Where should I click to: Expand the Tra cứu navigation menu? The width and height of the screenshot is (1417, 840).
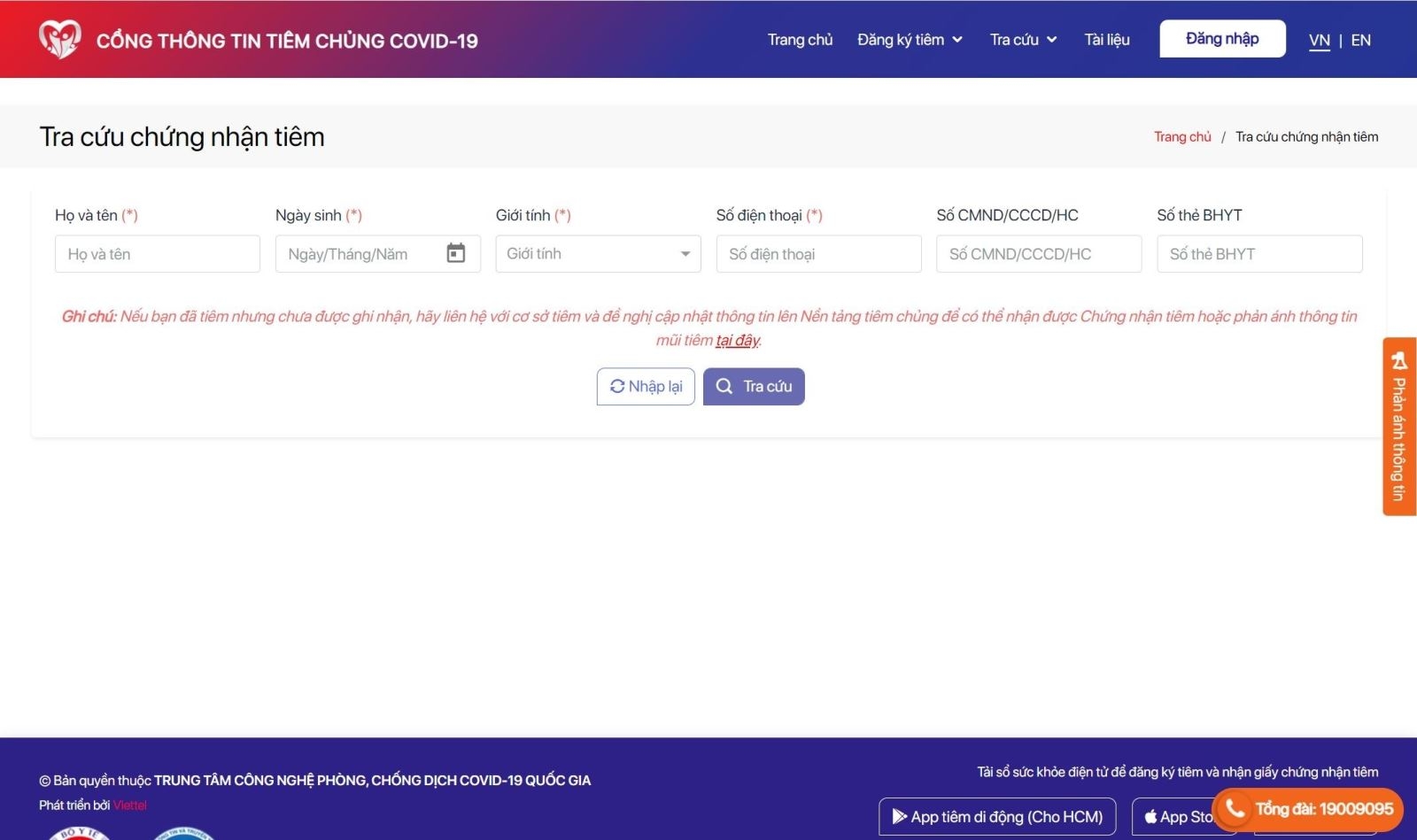click(x=1023, y=40)
